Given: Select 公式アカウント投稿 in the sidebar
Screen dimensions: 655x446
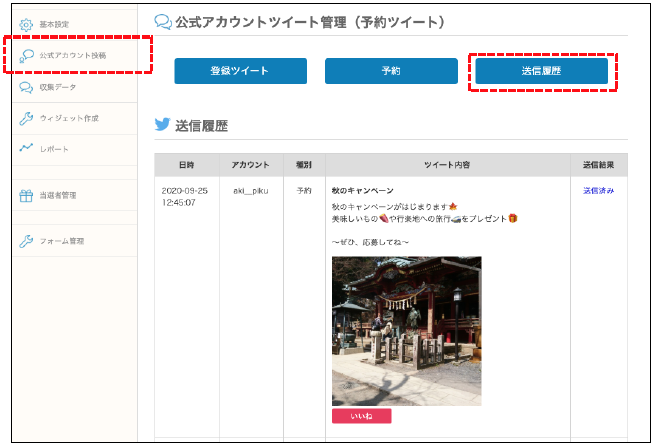Looking at the screenshot, I should tap(75, 56).
